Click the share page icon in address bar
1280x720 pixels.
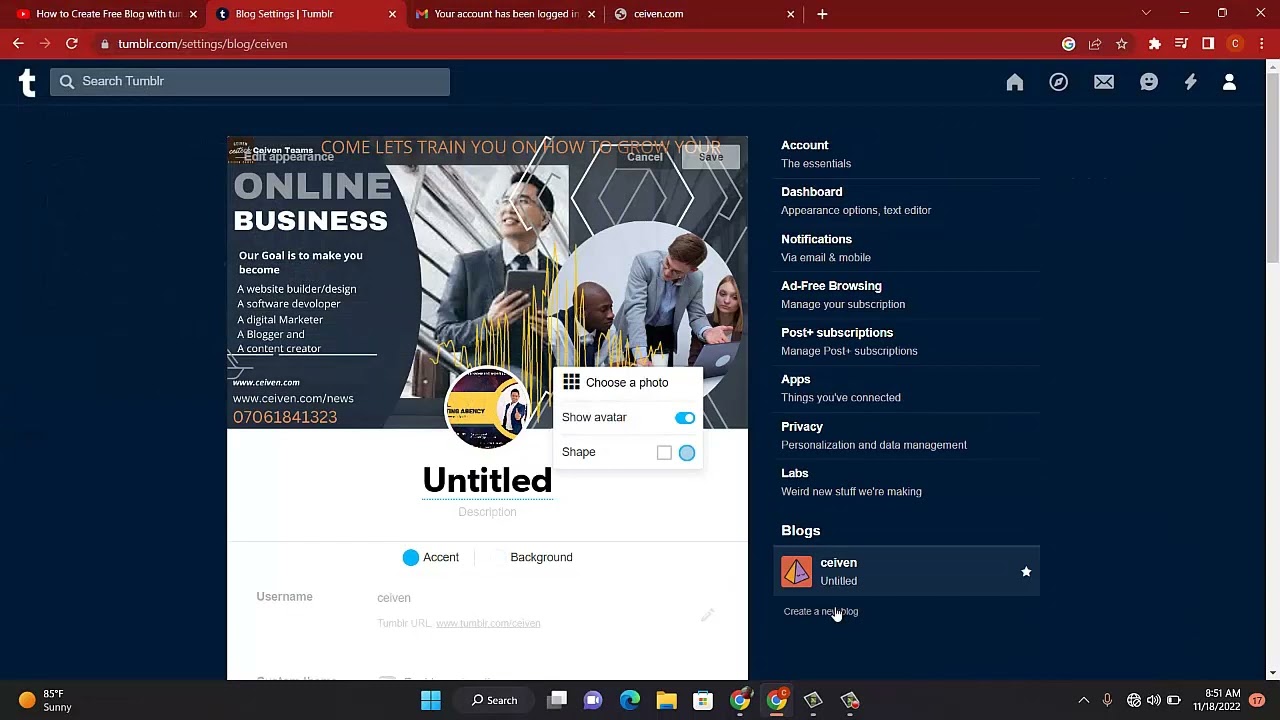(1095, 44)
